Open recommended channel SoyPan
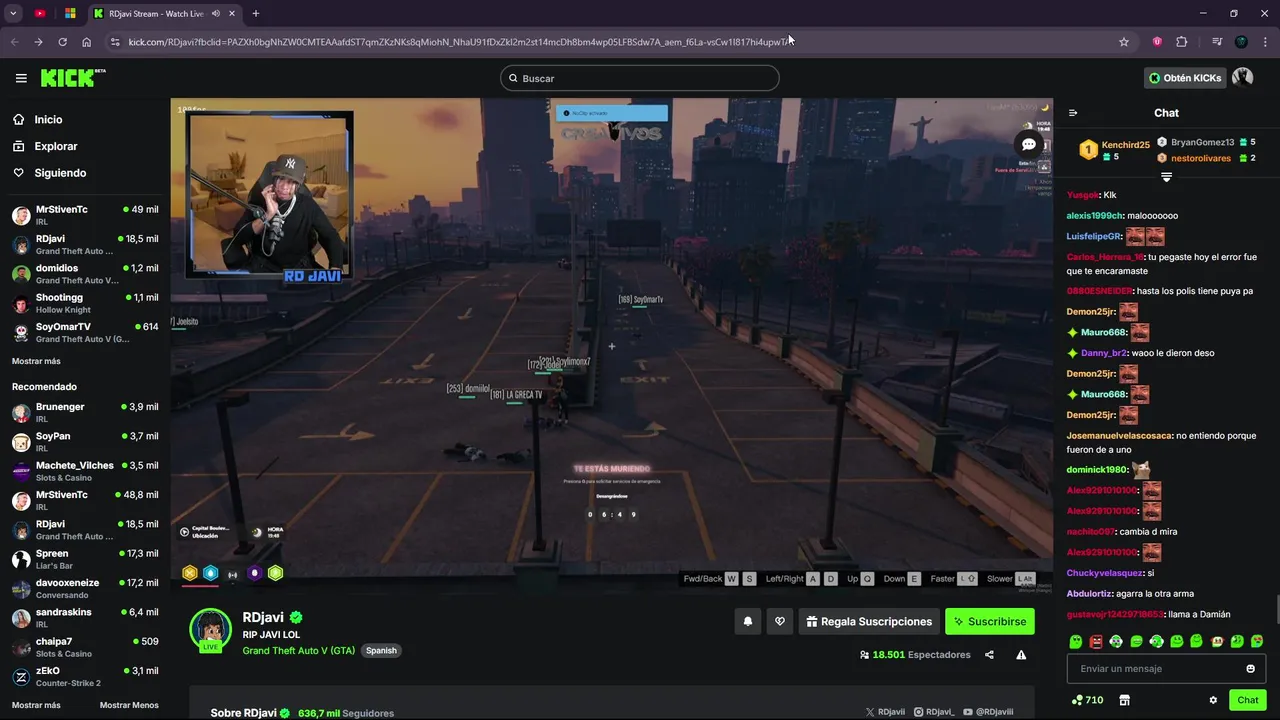Image resolution: width=1280 pixels, height=720 pixels. click(x=85, y=442)
